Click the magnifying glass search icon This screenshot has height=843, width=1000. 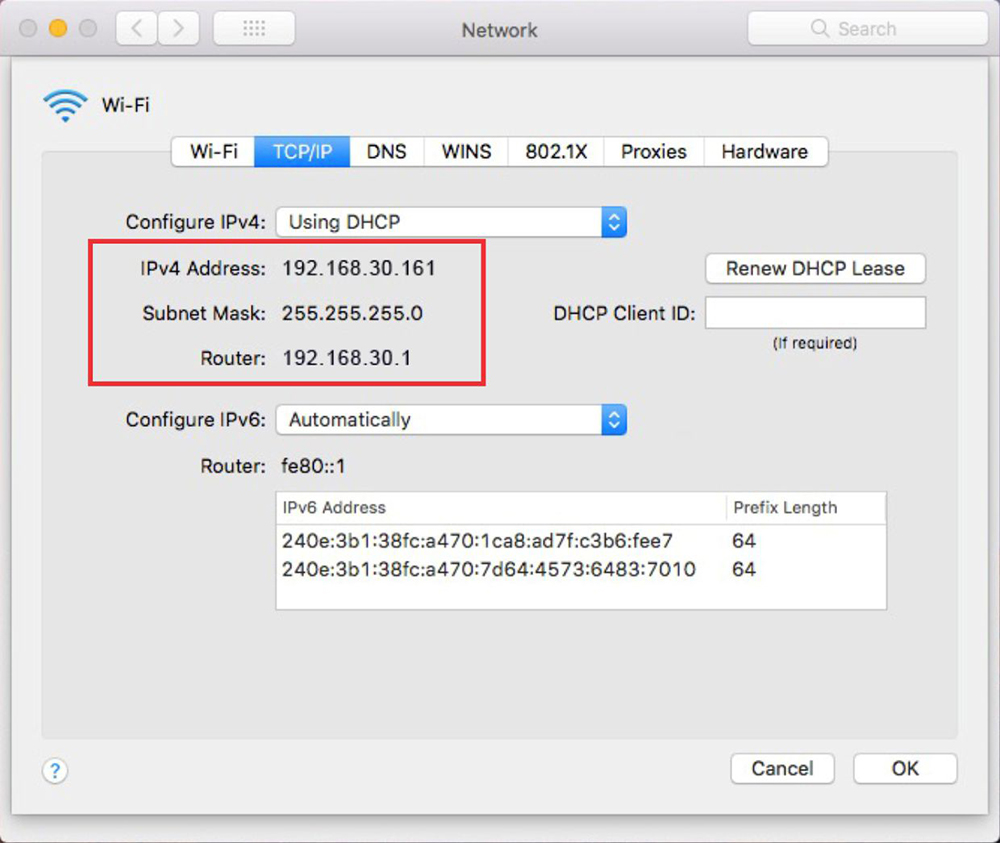click(820, 29)
